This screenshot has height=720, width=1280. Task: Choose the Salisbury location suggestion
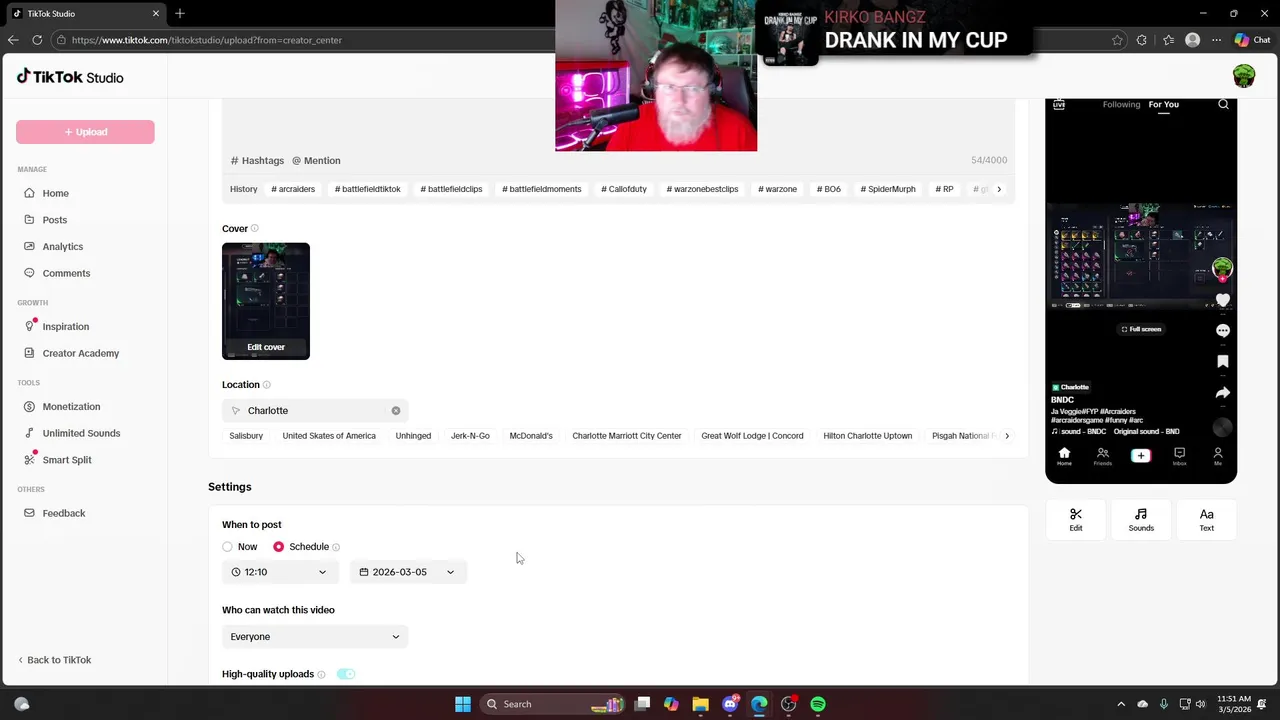(x=246, y=436)
